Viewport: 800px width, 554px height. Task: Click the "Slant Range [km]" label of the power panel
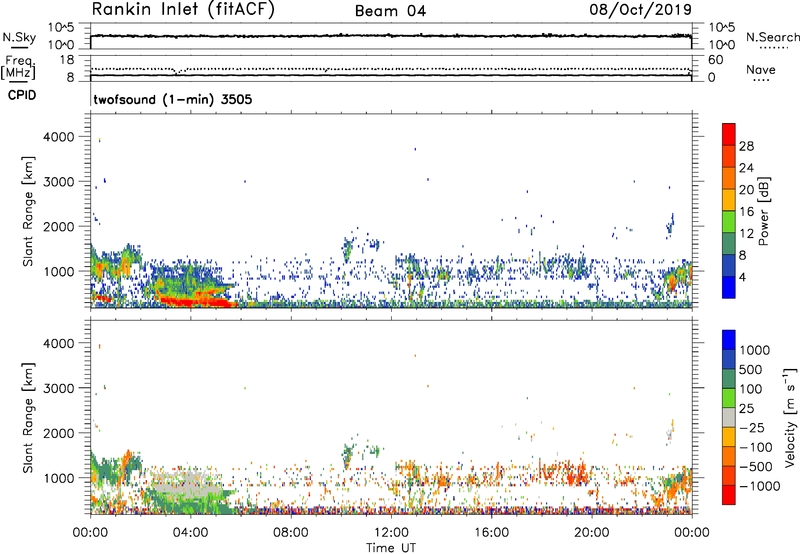[x=28, y=211]
